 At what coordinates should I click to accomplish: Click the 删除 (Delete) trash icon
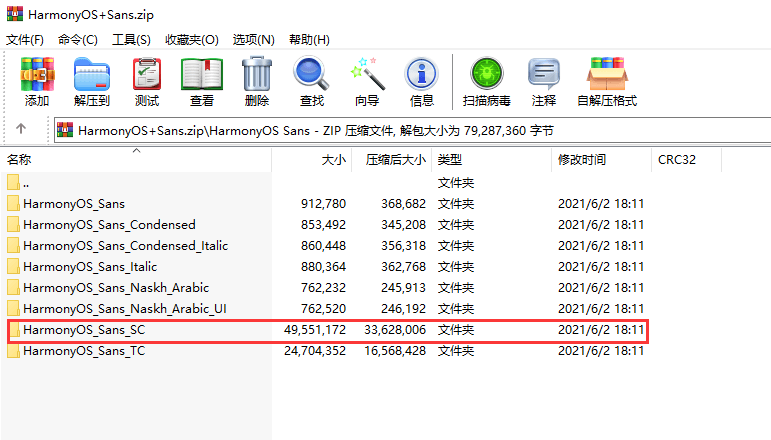[x=257, y=74]
